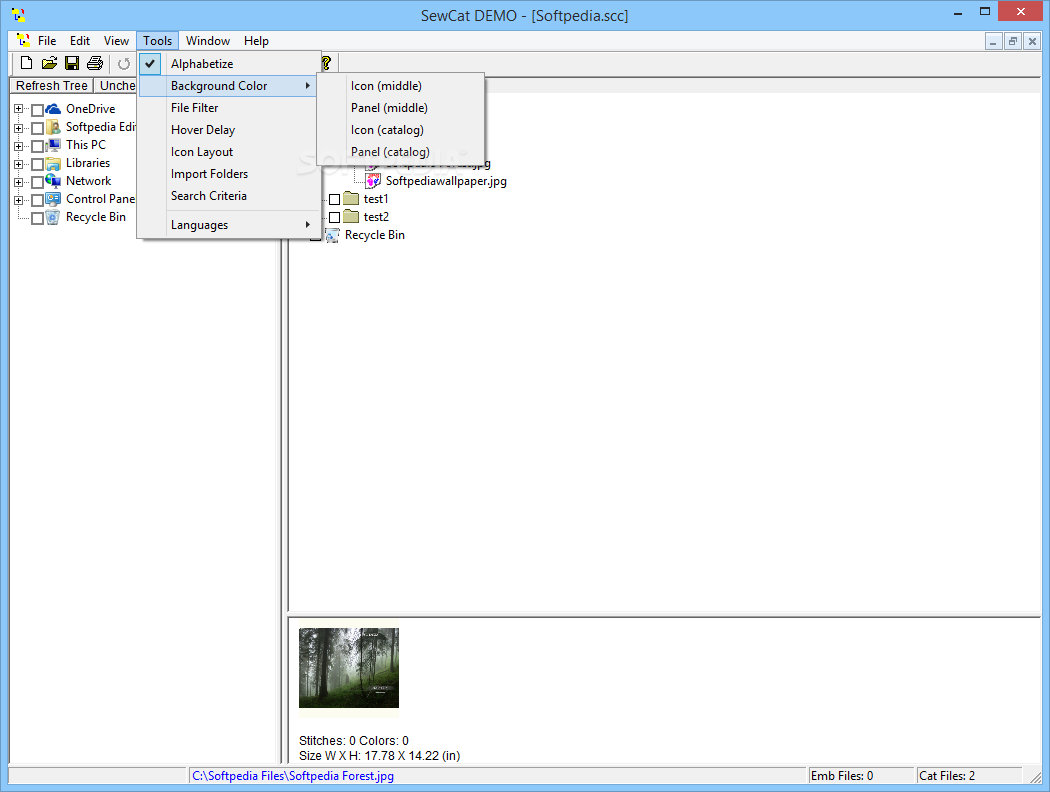Click the Emb Files: 0 status entry

pyautogui.click(x=861, y=776)
